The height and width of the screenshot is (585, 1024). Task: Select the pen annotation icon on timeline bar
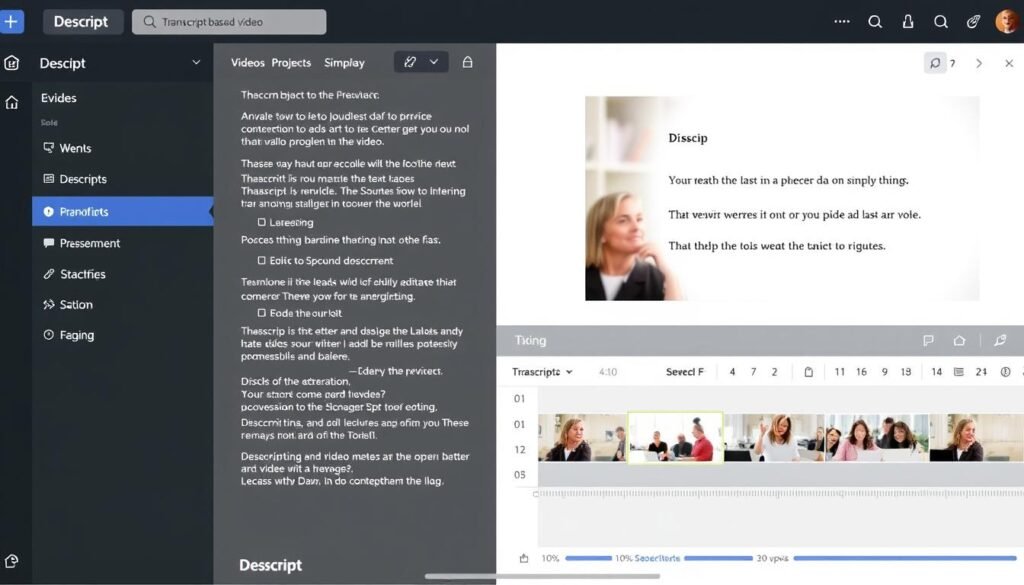(1000, 340)
